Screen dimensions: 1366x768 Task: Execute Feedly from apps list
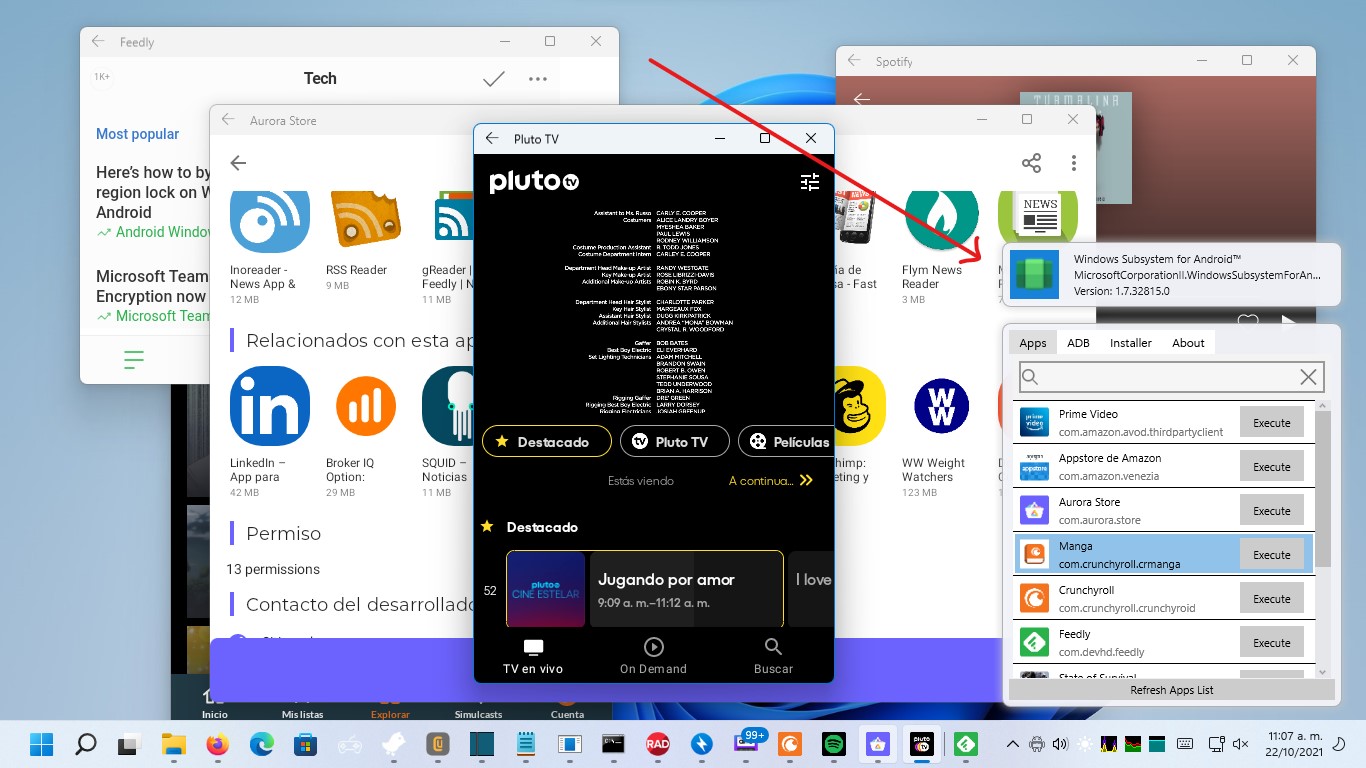(1272, 643)
